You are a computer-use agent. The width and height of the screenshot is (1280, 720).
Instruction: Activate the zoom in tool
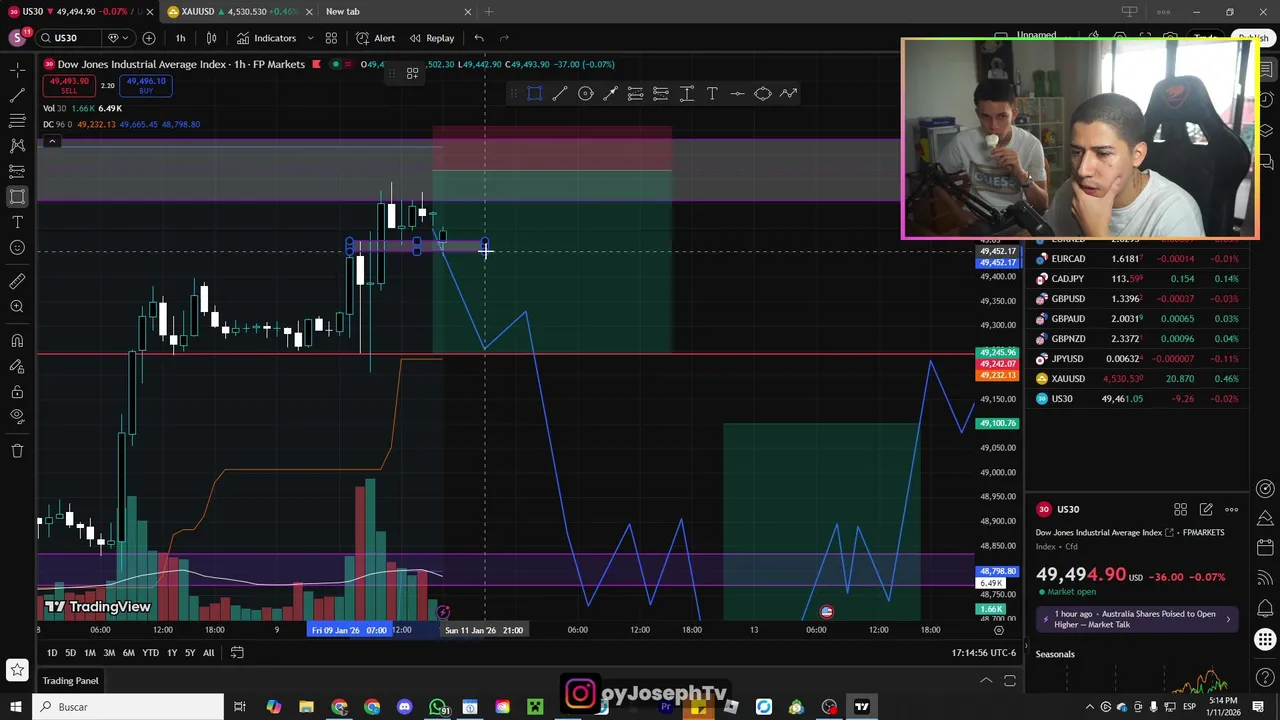point(17,307)
